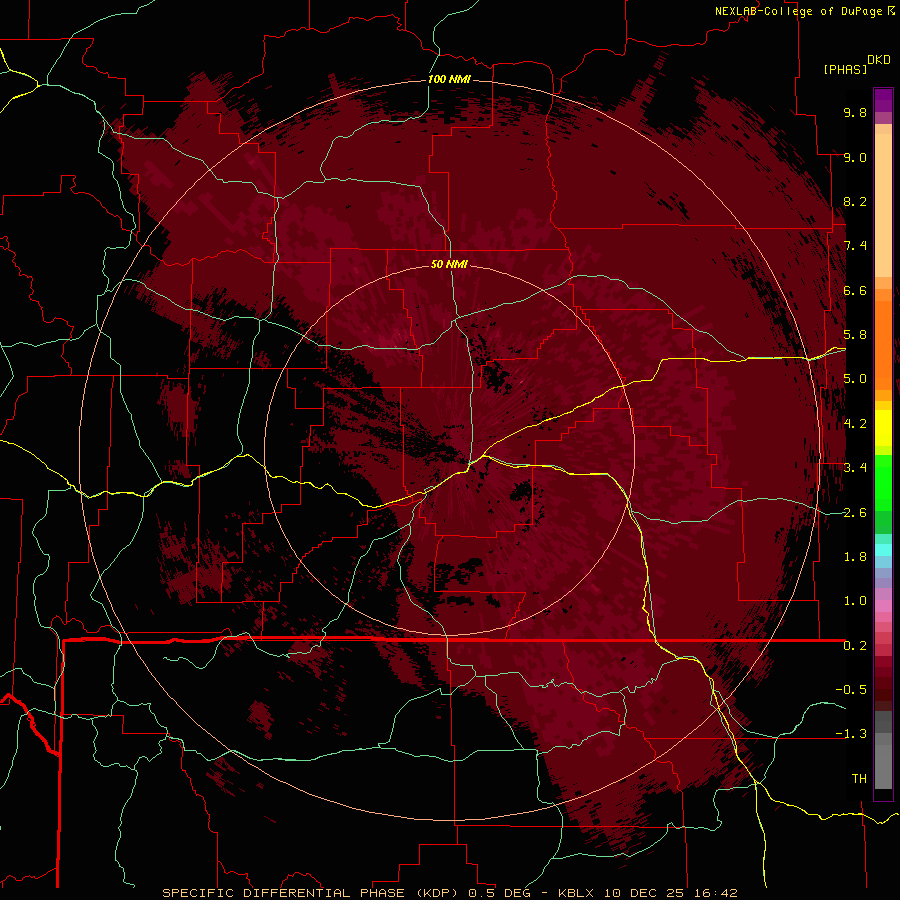Screen dimensions: 900x900
Task: Click the 100 NMI range ring label
Action: (449, 79)
